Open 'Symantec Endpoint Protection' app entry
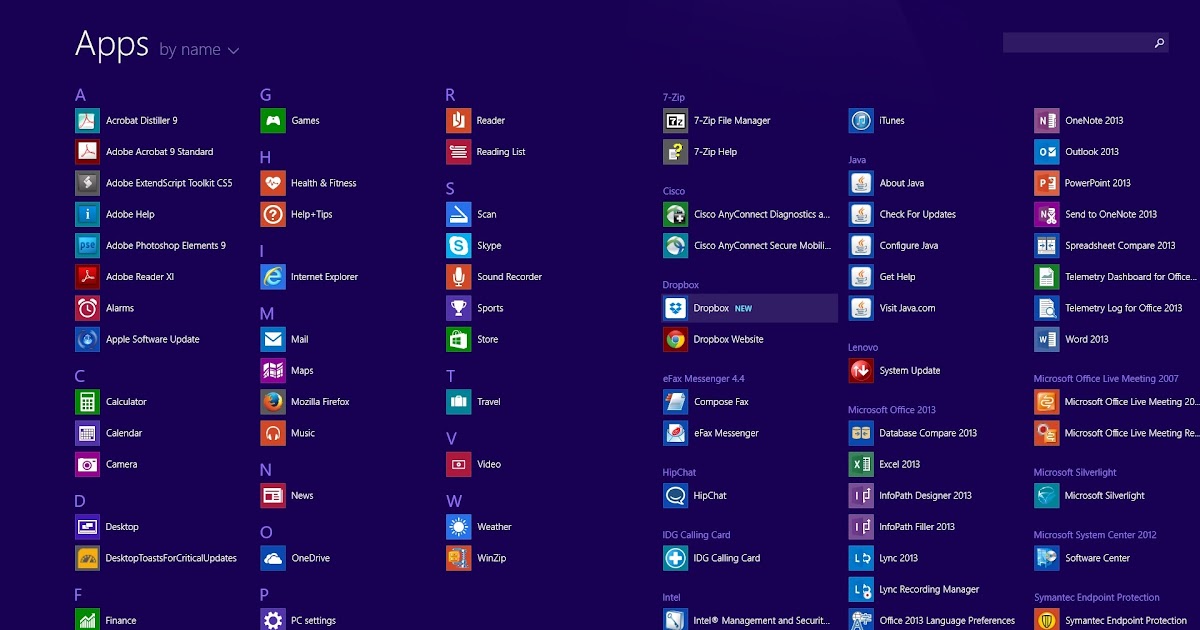This screenshot has width=1200, height=630. 1111,619
